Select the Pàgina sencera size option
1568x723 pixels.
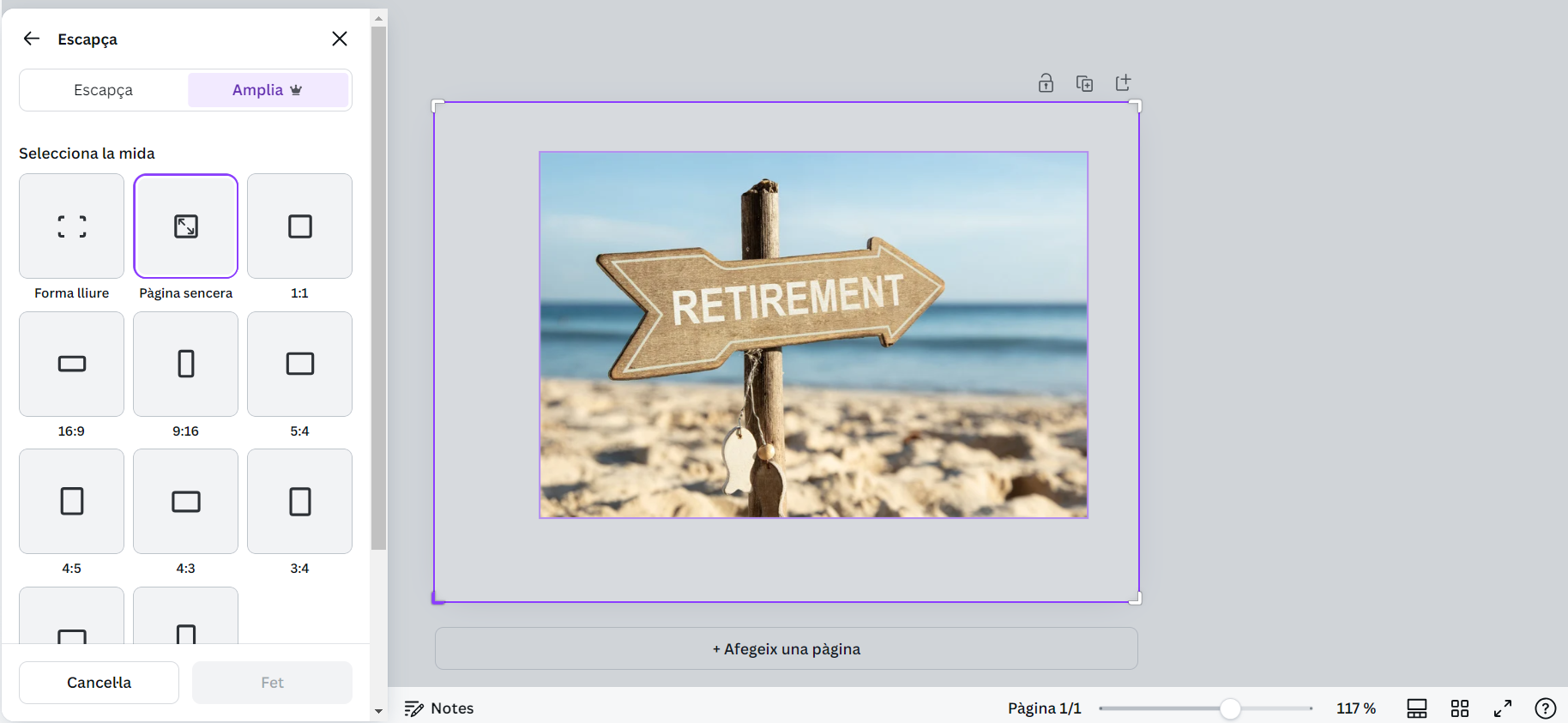click(186, 226)
